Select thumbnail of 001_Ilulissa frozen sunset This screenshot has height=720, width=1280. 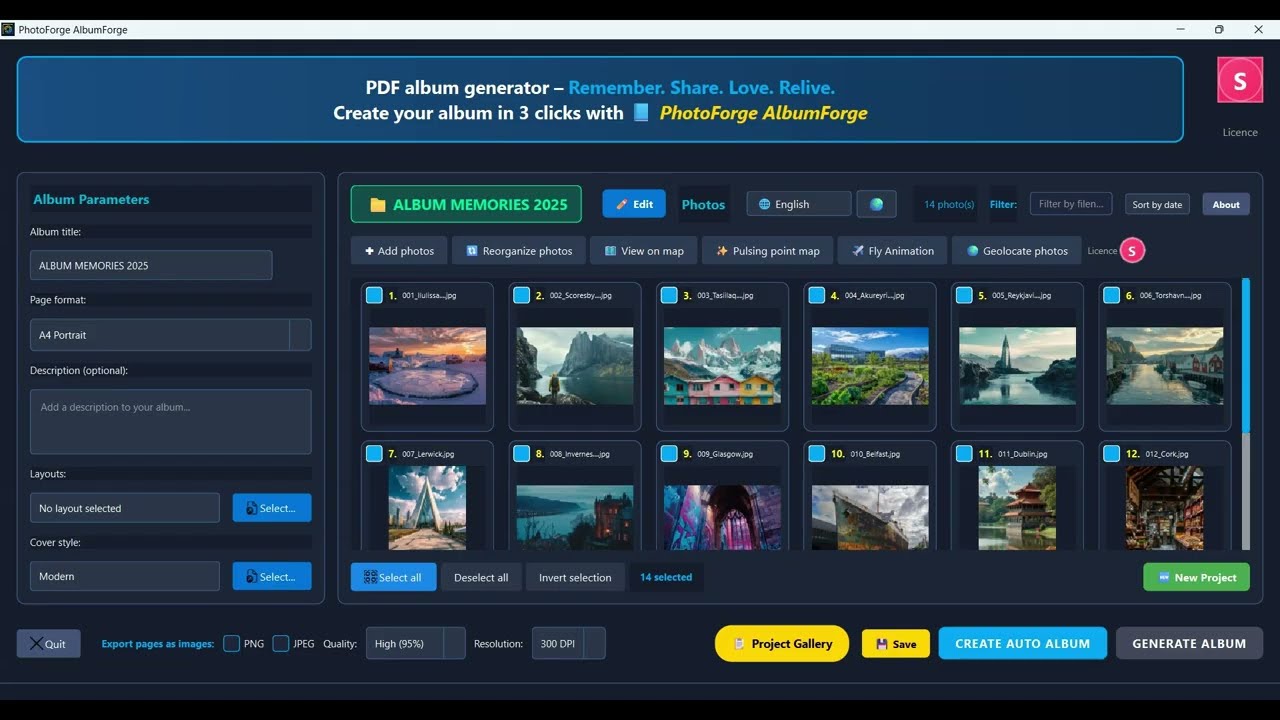427,366
